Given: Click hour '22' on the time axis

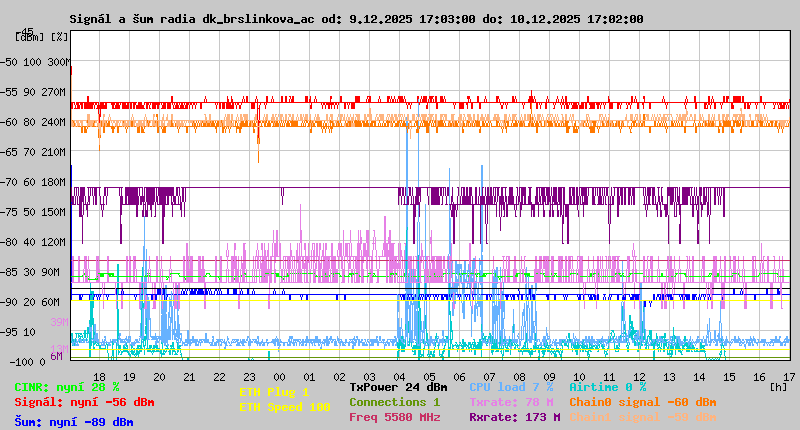Looking at the screenshot, I should [219, 377].
